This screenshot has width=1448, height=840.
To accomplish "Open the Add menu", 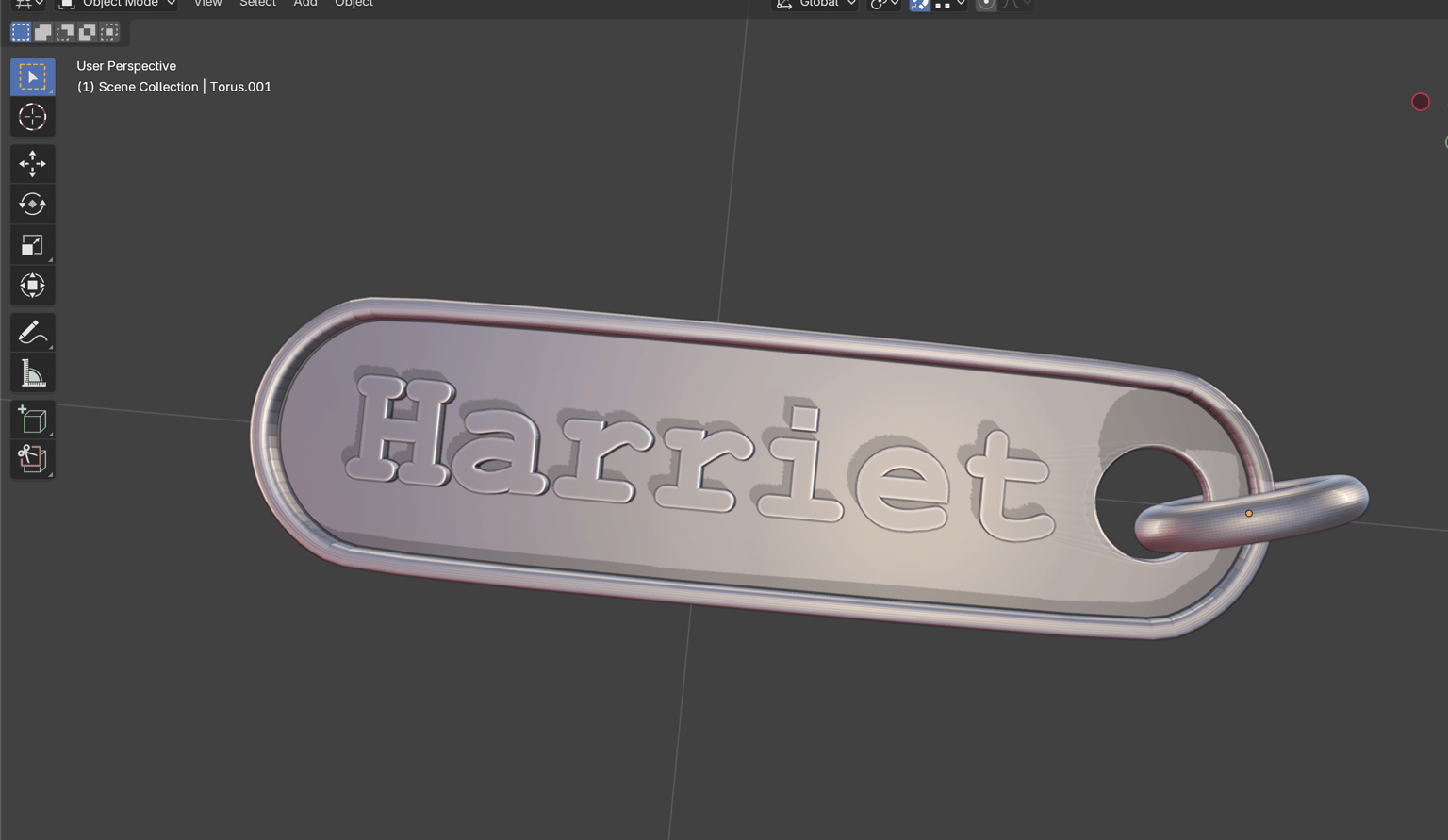I will click(x=304, y=4).
